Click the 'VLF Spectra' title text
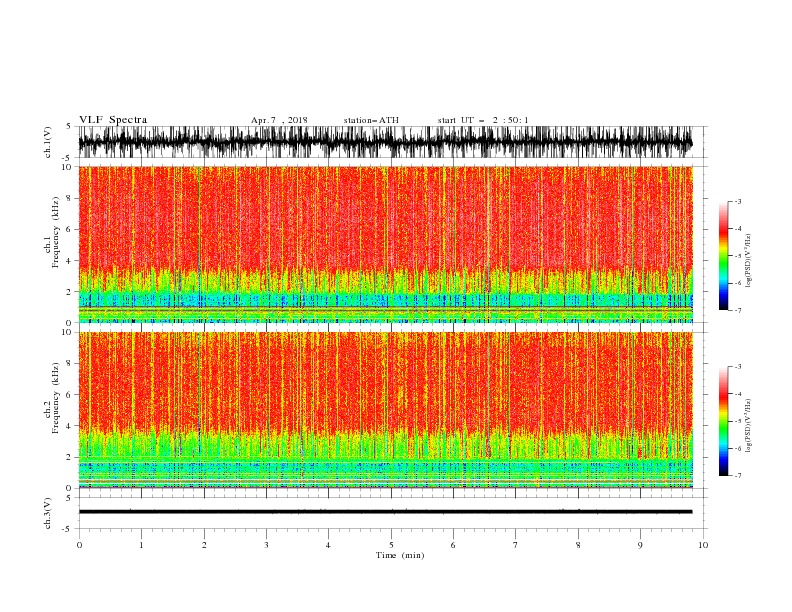The height and width of the screenshot is (612, 792). tap(113, 120)
